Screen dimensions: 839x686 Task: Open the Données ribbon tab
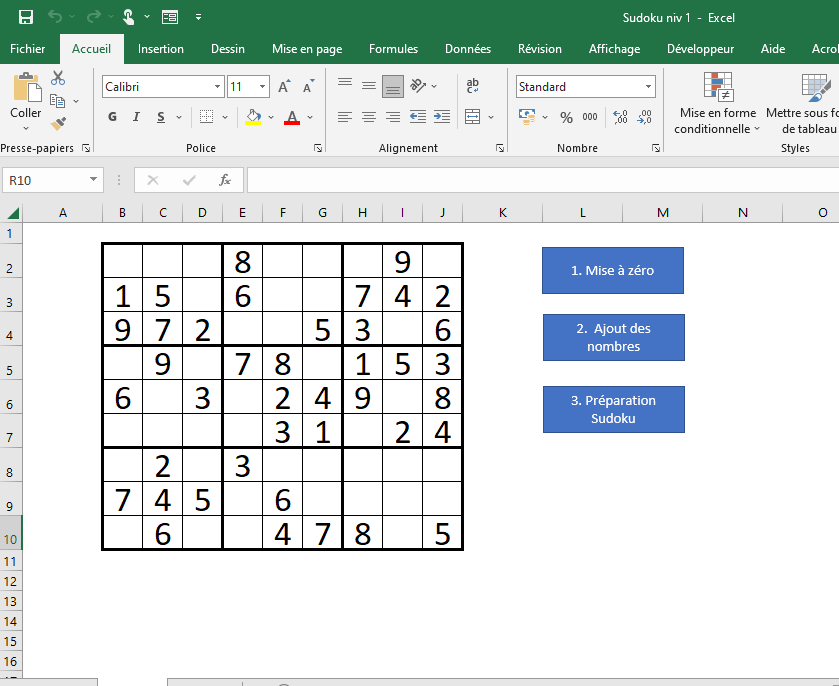tap(467, 48)
